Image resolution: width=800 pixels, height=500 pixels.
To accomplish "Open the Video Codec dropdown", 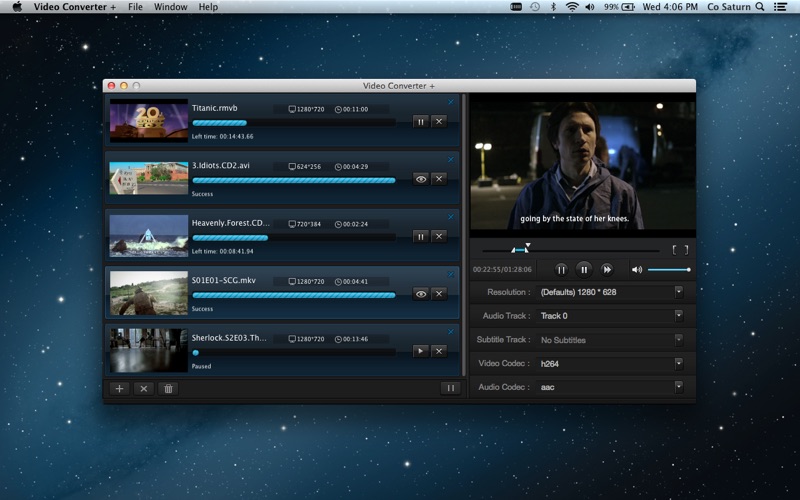I will 609,364.
